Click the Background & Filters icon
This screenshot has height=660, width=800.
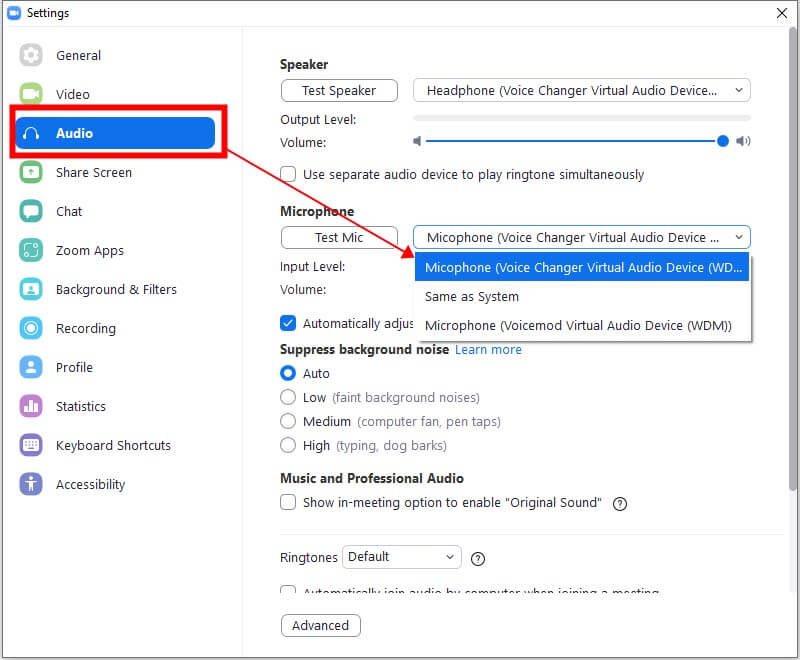pos(31,289)
